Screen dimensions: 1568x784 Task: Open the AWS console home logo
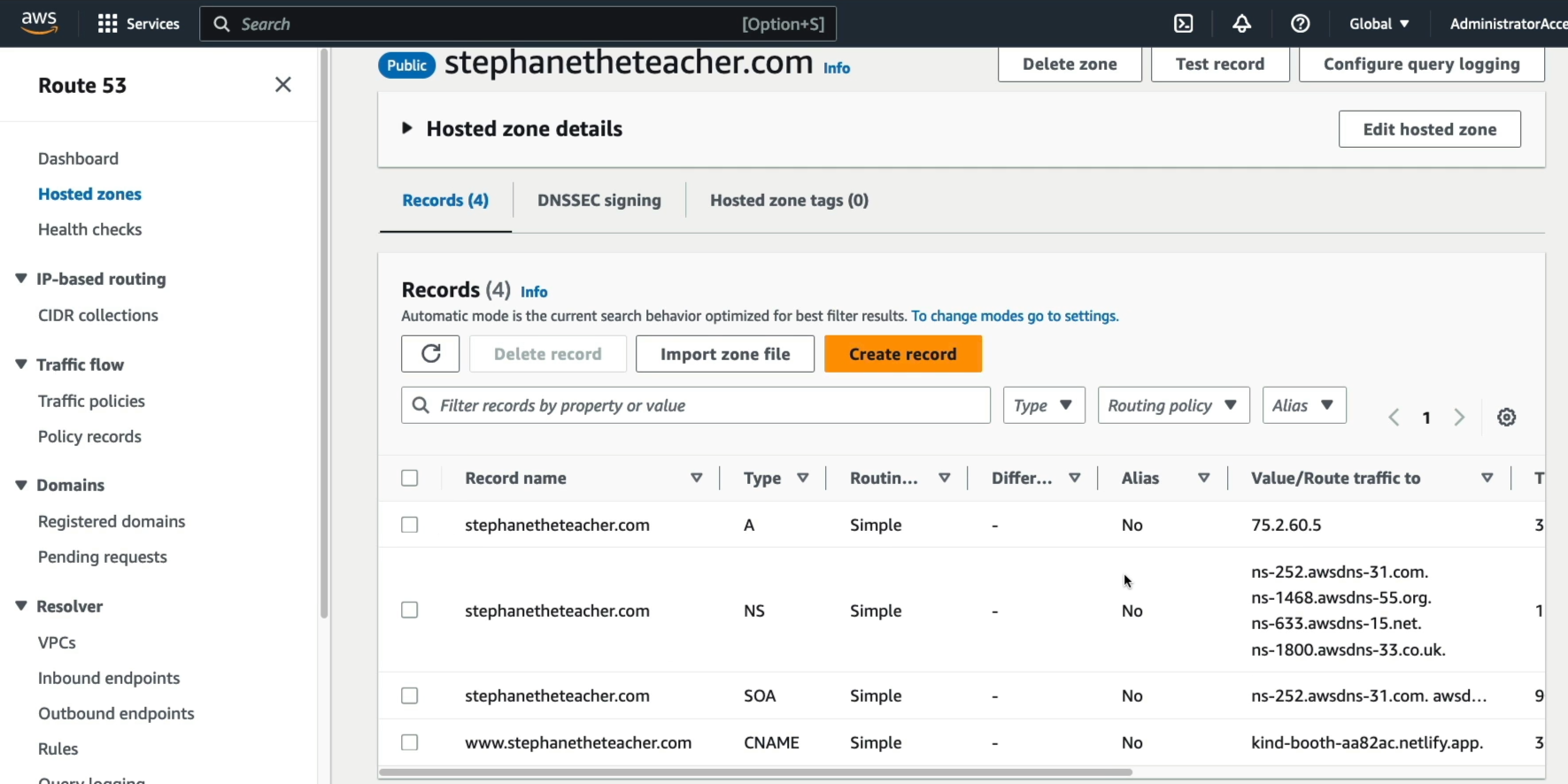(39, 23)
